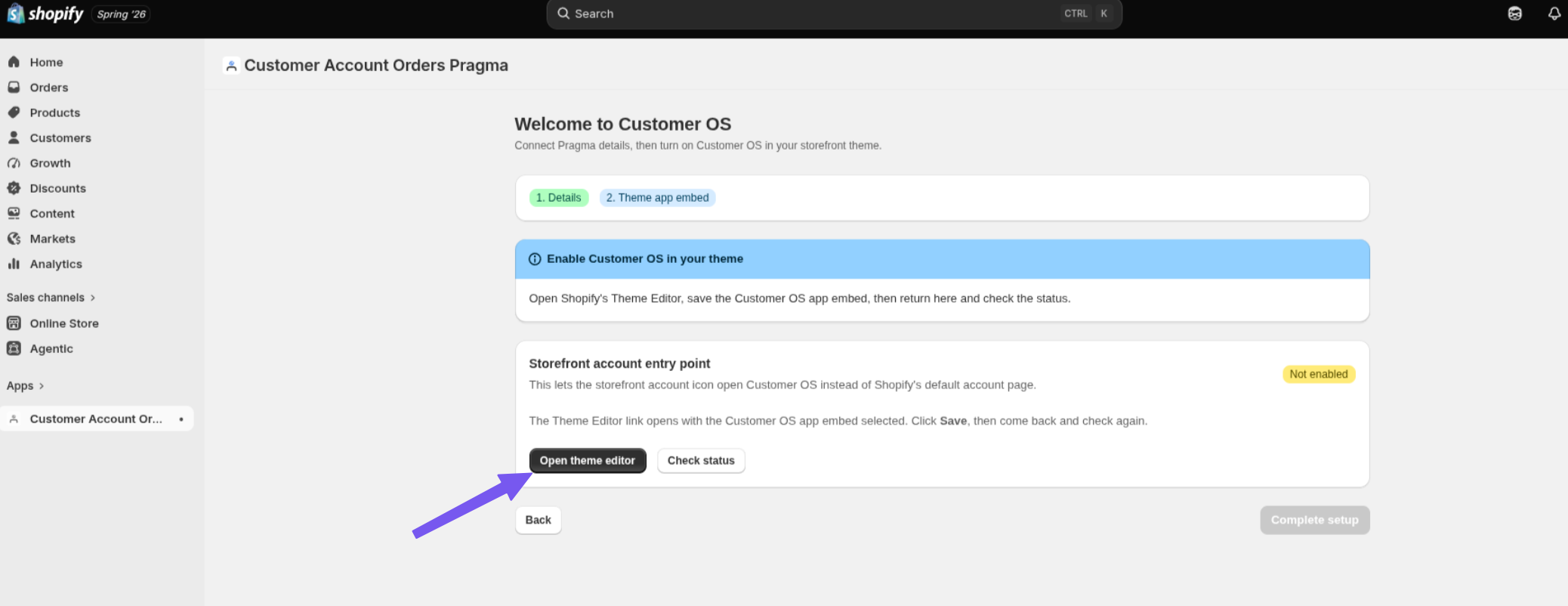Click the Customers person icon
The width and height of the screenshot is (1568, 606).
pos(14,138)
